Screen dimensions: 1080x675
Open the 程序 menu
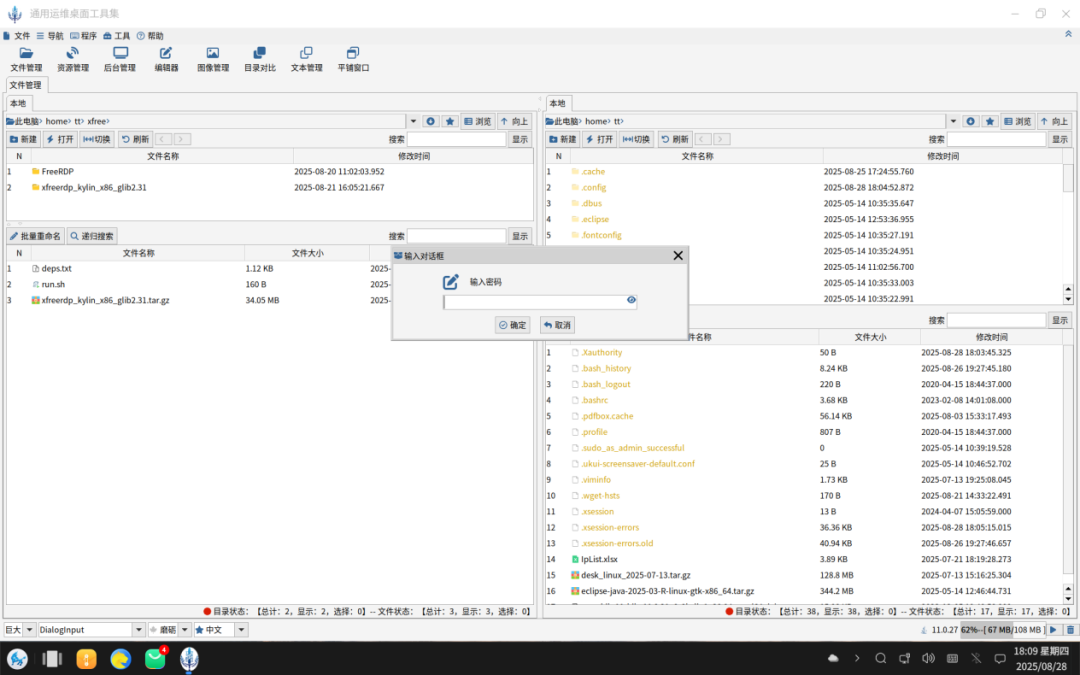tap(83, 36)
